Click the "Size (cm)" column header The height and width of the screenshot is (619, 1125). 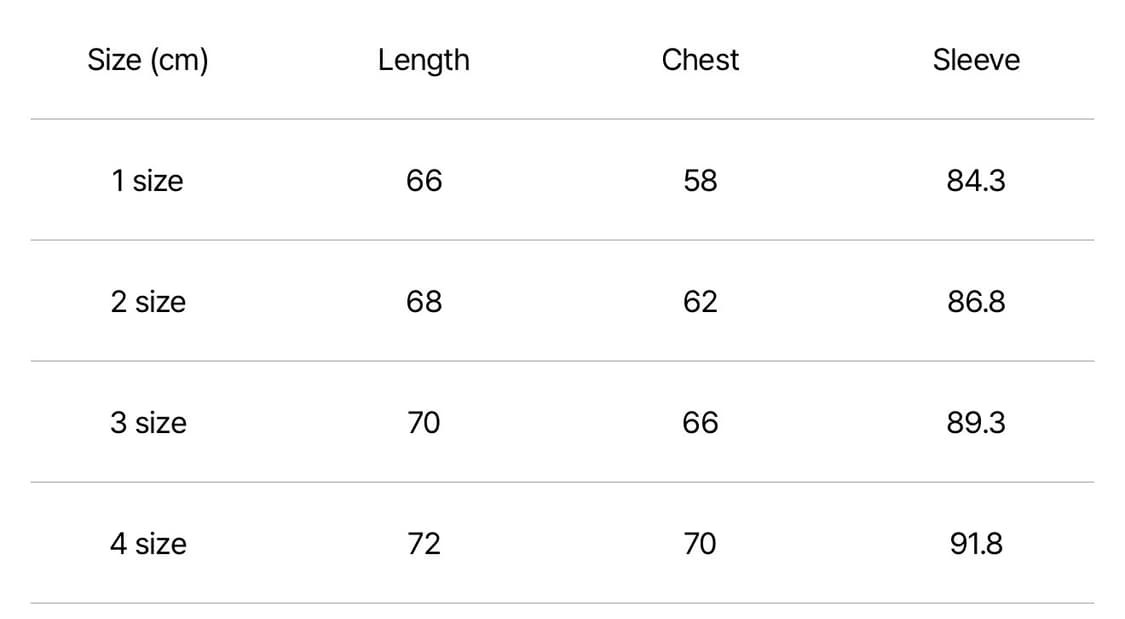[148, 60]
